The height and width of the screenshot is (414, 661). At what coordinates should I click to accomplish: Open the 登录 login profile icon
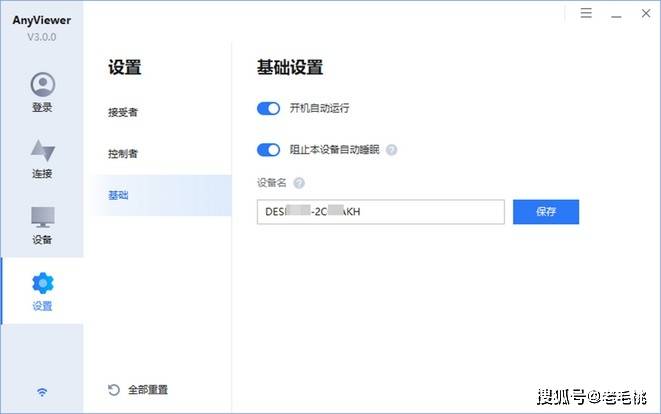43,85
